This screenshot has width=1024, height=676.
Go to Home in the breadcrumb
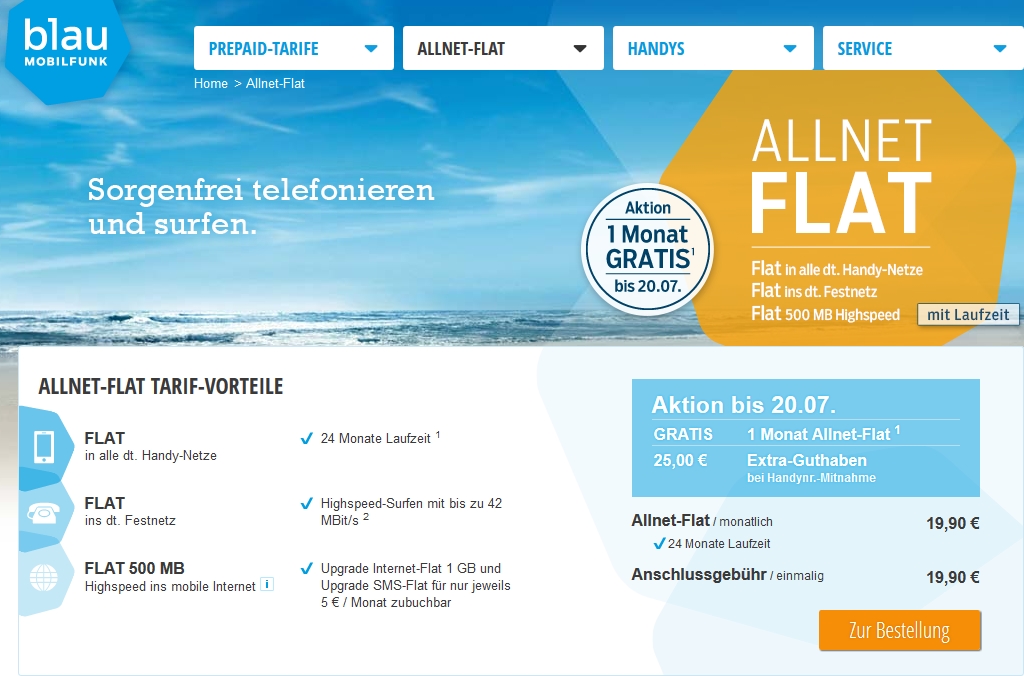pos(210,84)
